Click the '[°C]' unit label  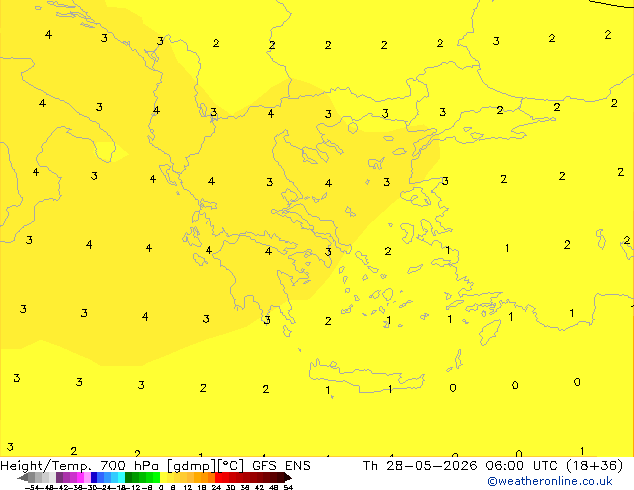coord(231,466)
